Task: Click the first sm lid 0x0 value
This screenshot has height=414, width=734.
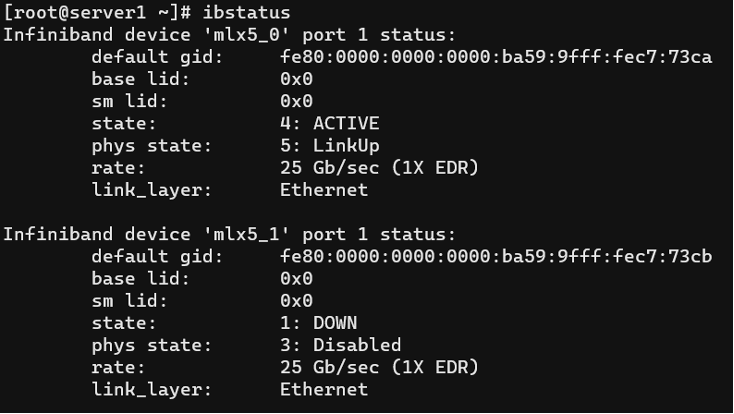Action: pos(296,101)
